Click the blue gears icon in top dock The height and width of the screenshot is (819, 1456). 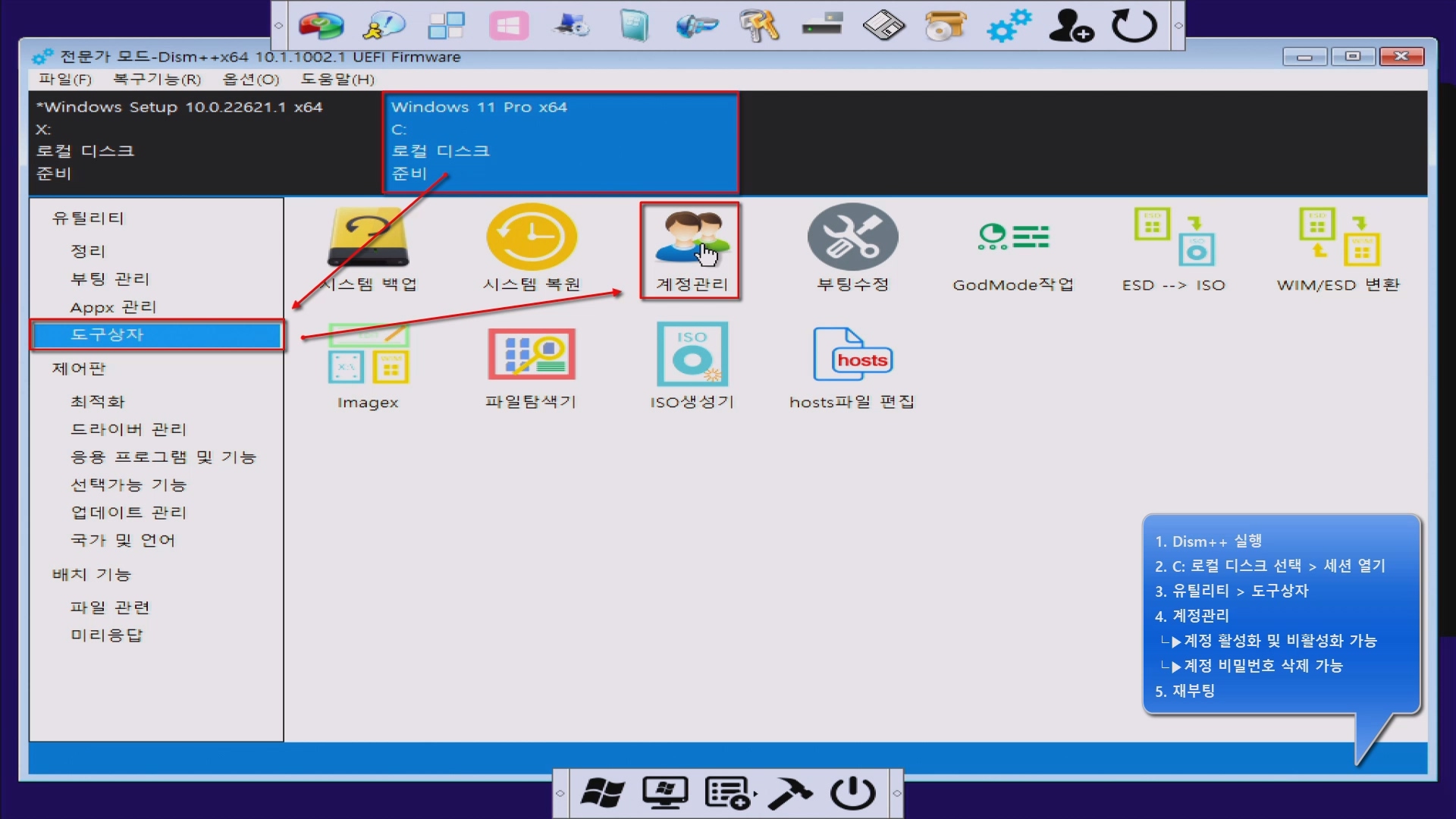click(1009, 26)
